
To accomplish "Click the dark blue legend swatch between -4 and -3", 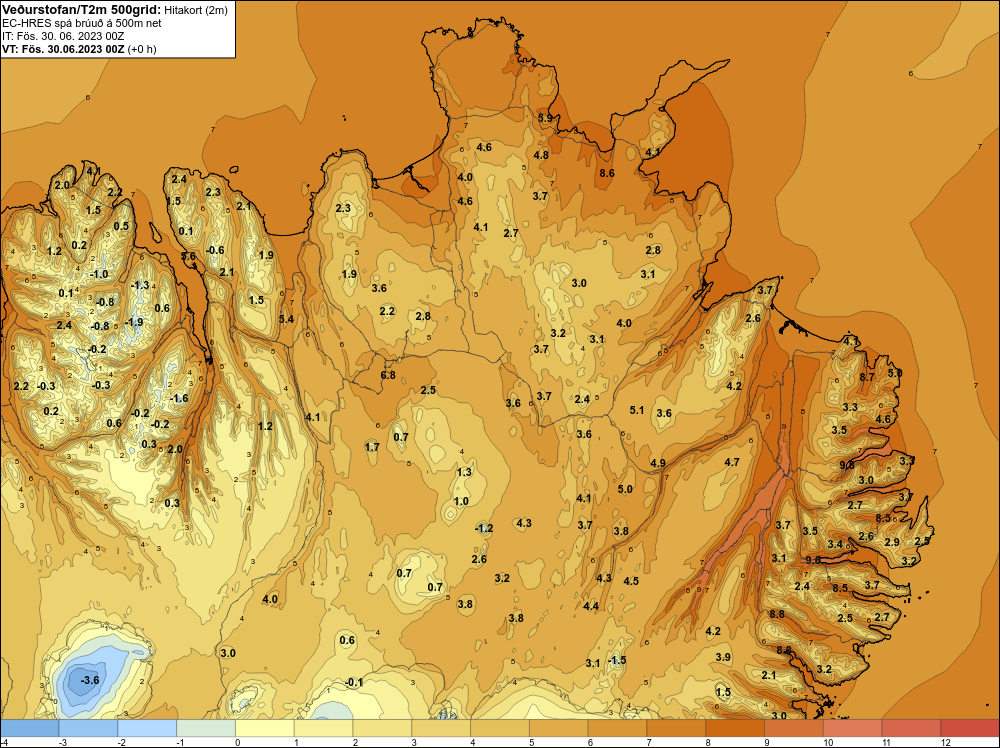I will 29,728.
